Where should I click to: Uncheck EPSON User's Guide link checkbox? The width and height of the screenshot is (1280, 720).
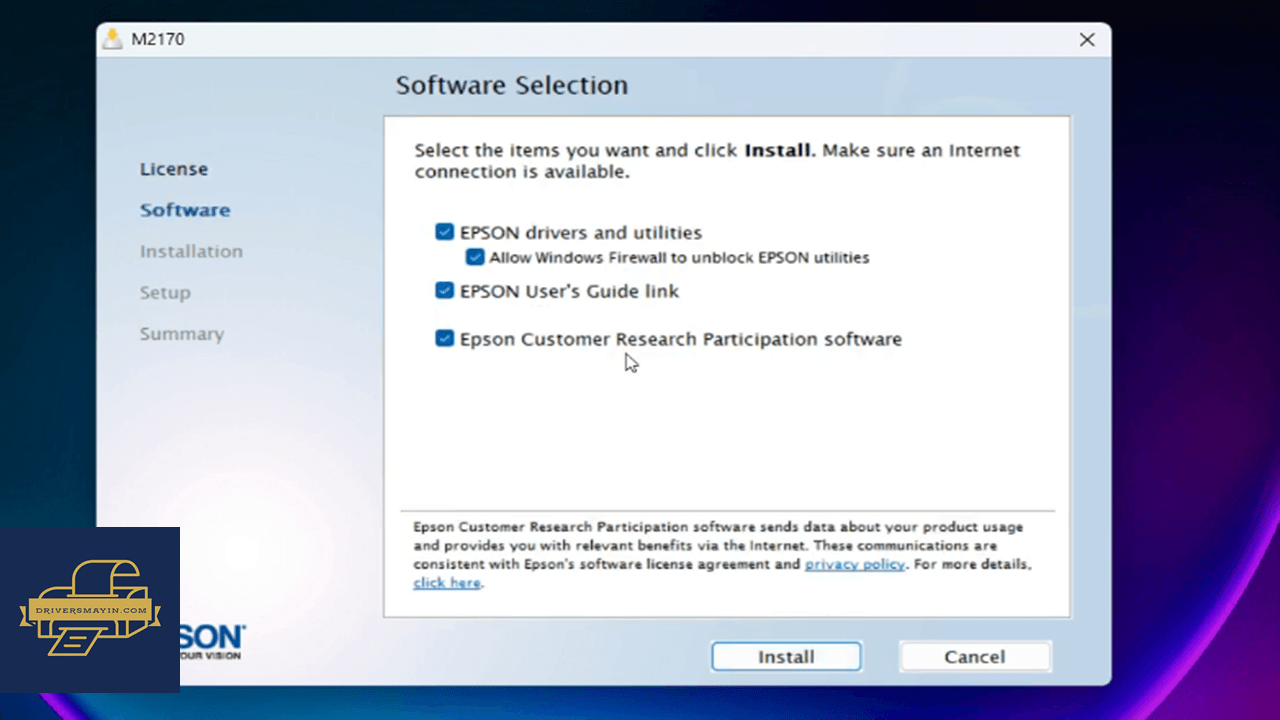click(445, 291)
